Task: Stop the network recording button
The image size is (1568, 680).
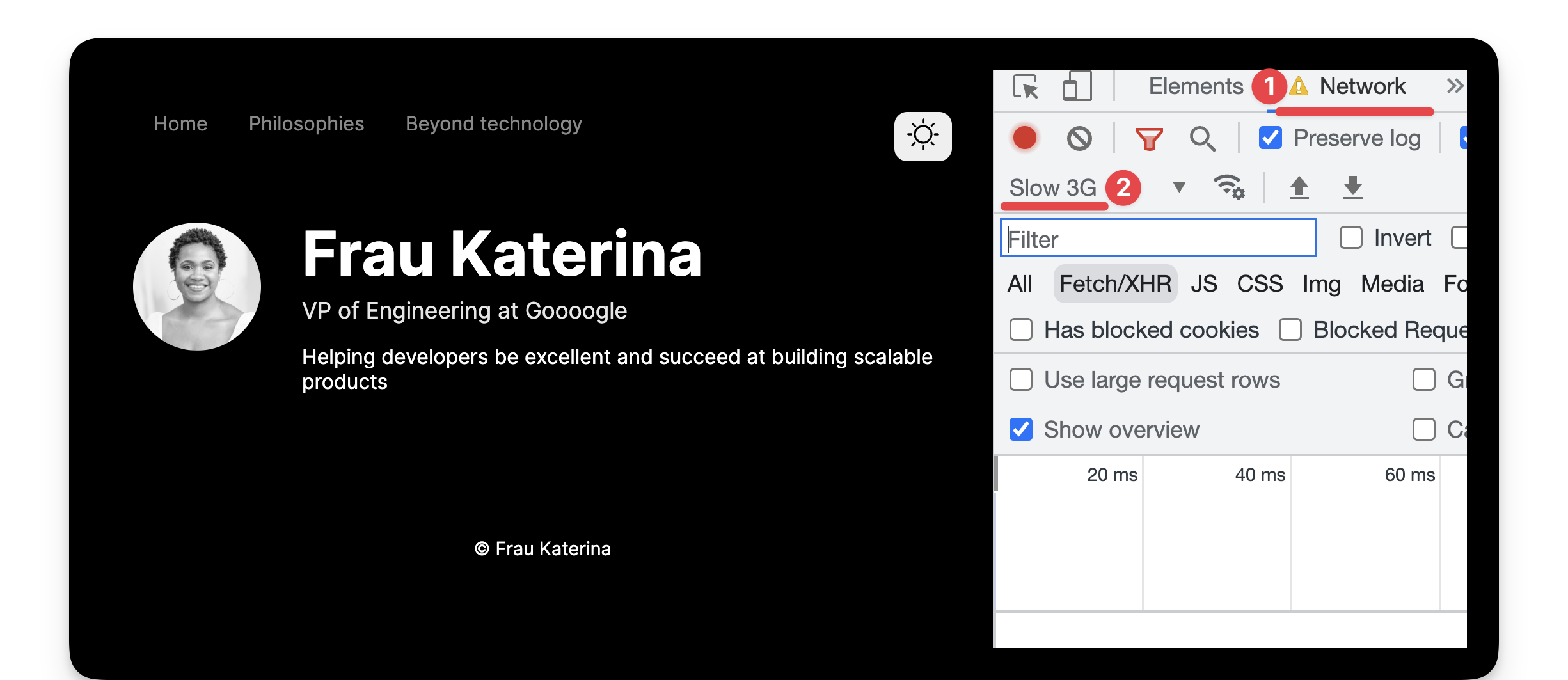Action: [x=1025, y=138]
